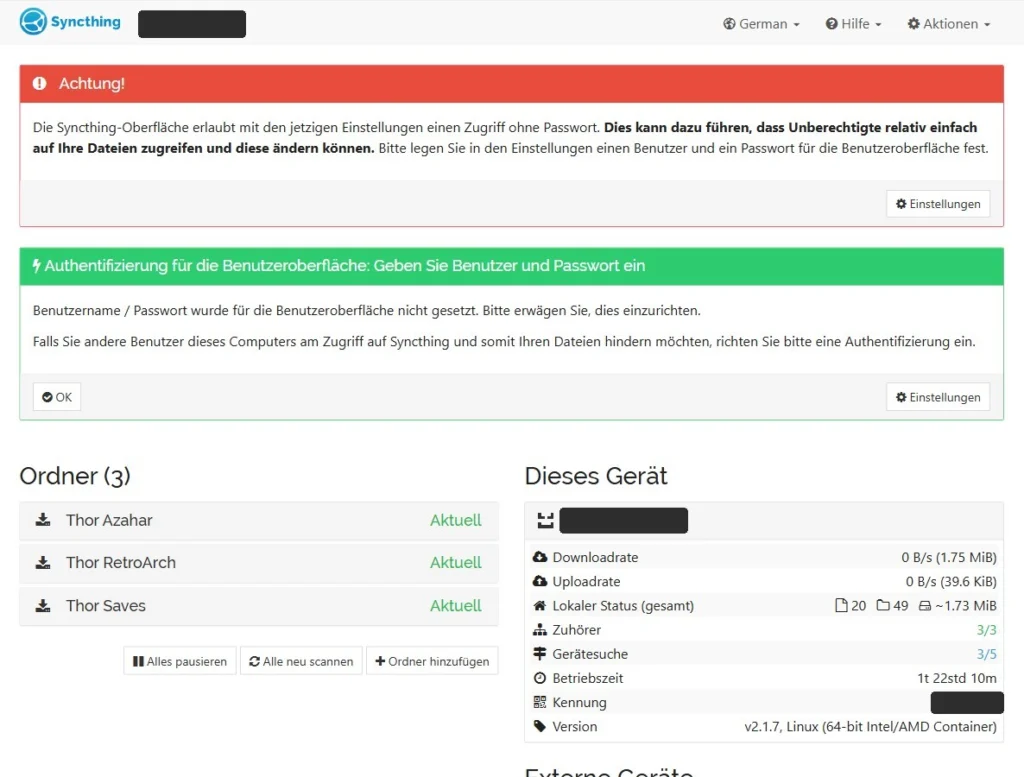Image resolution: width=1024 pixels, height=777 pixels.
Task: Click the Version tag icon
Action: [x=539, y=726]
